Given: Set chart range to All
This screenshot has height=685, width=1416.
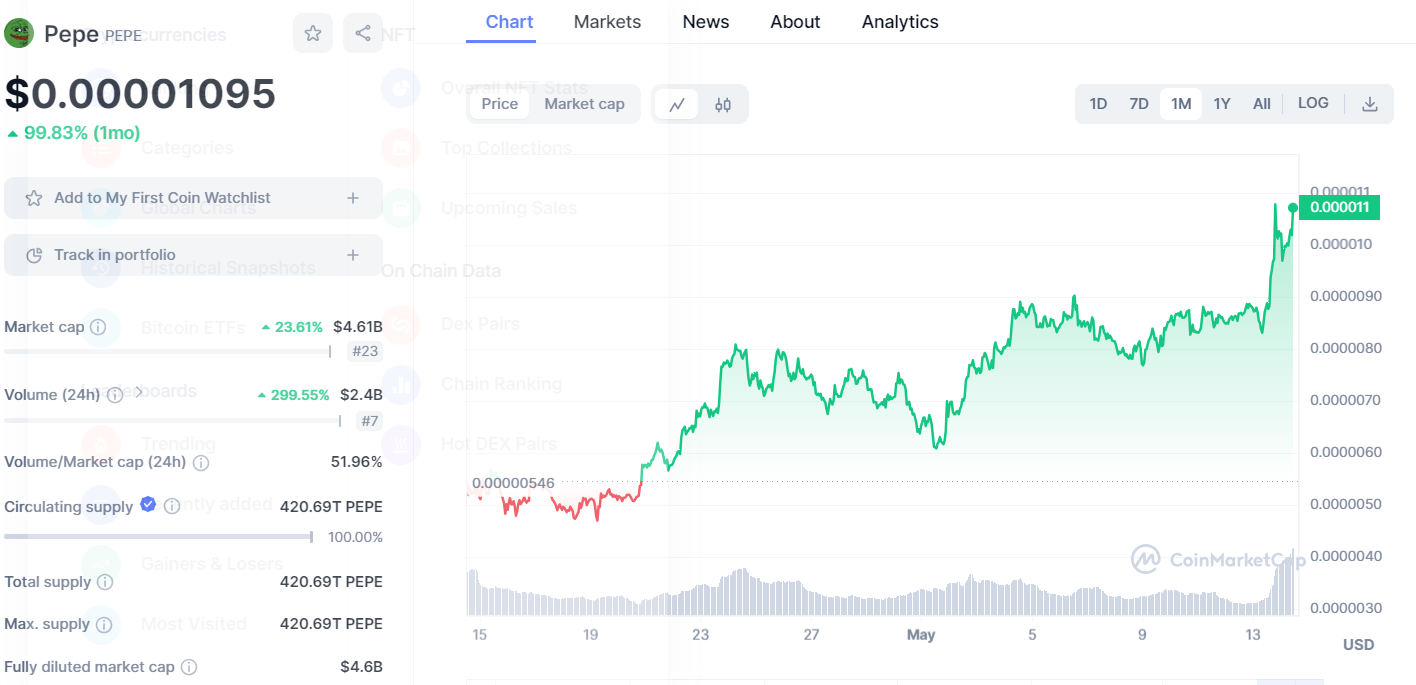Looking at the screenshot, I should tap(1262, 104).
